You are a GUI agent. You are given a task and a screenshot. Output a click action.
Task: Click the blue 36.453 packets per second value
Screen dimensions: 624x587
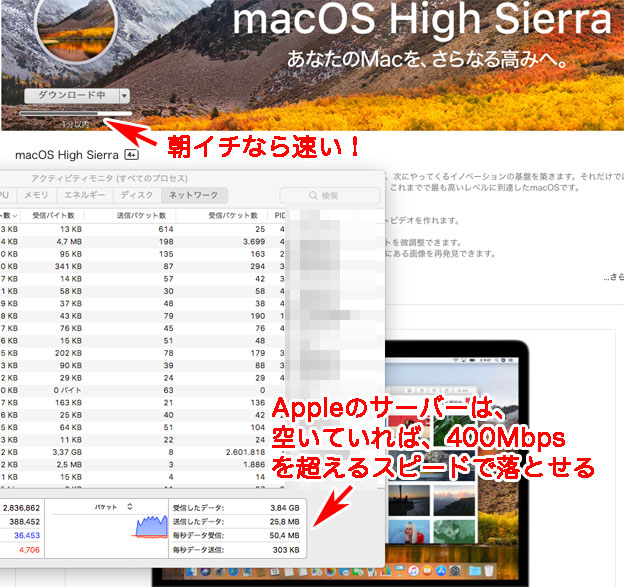click(x=27, y=535)
